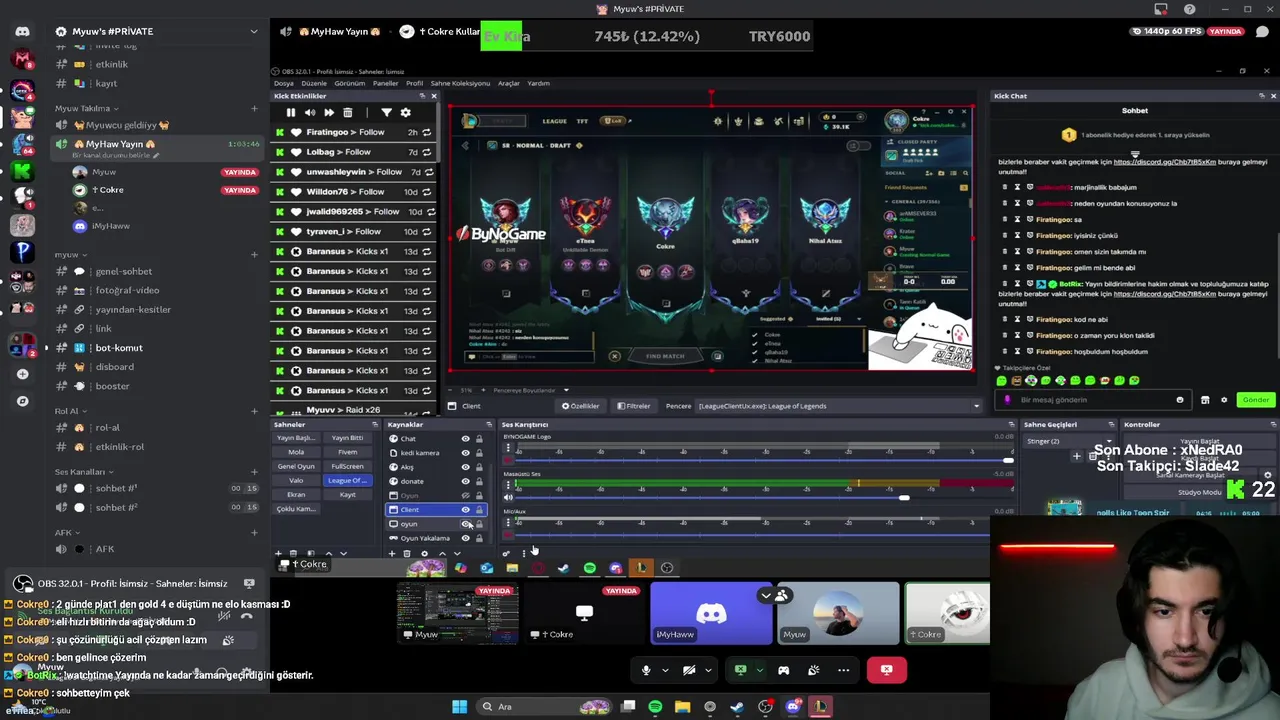Viewport: 1280px width, 720px height.
Task: Toggle the lock on the donate source
Action: point(479,481)
